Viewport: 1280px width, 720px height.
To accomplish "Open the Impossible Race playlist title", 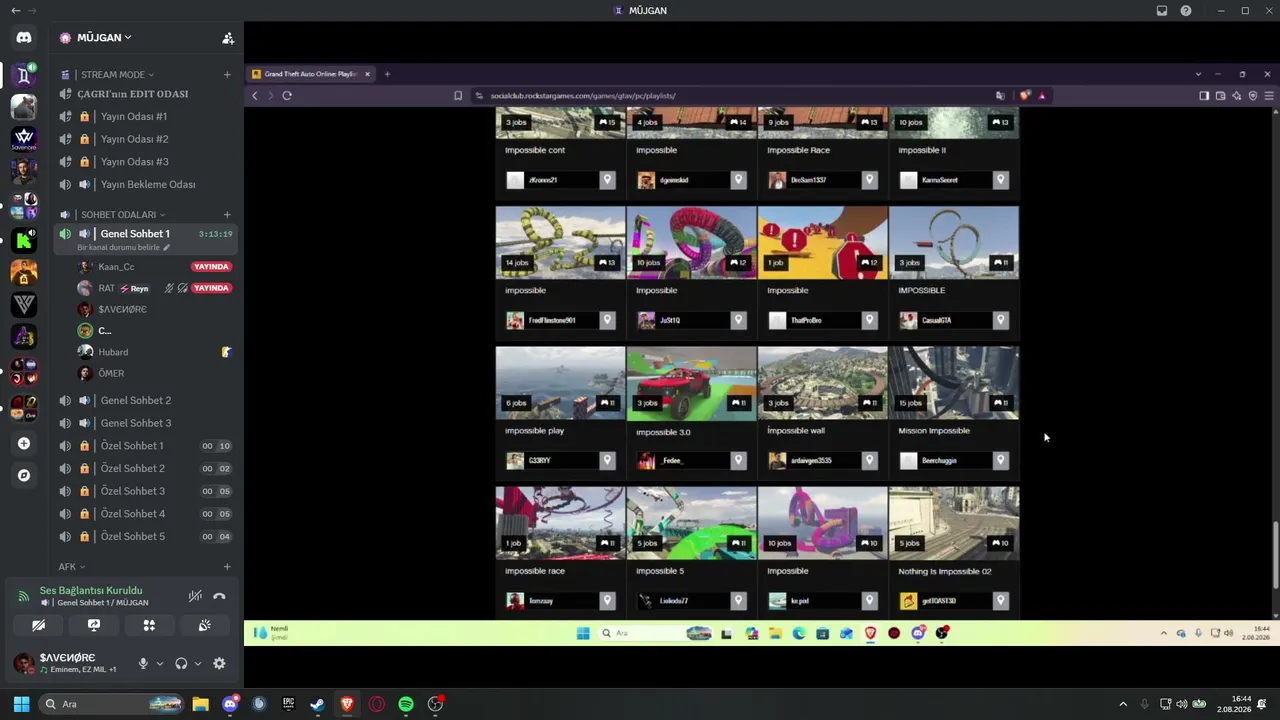I will click(799, 150).
